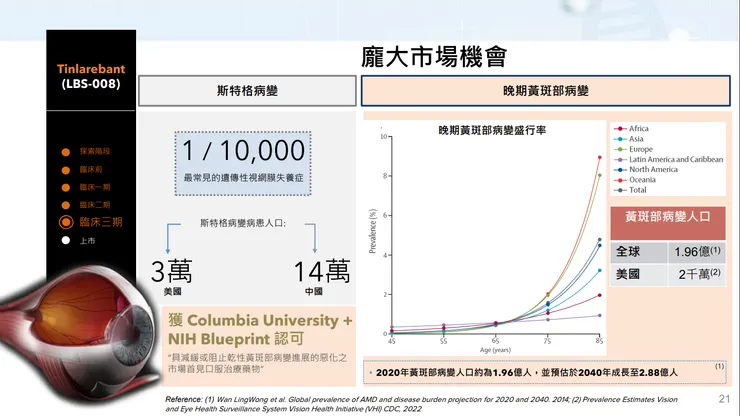Click the Latin America and Caribbean legend entry
Image resolution: width=740 pixels, height=416 pixels.
(x=669, y=160)
